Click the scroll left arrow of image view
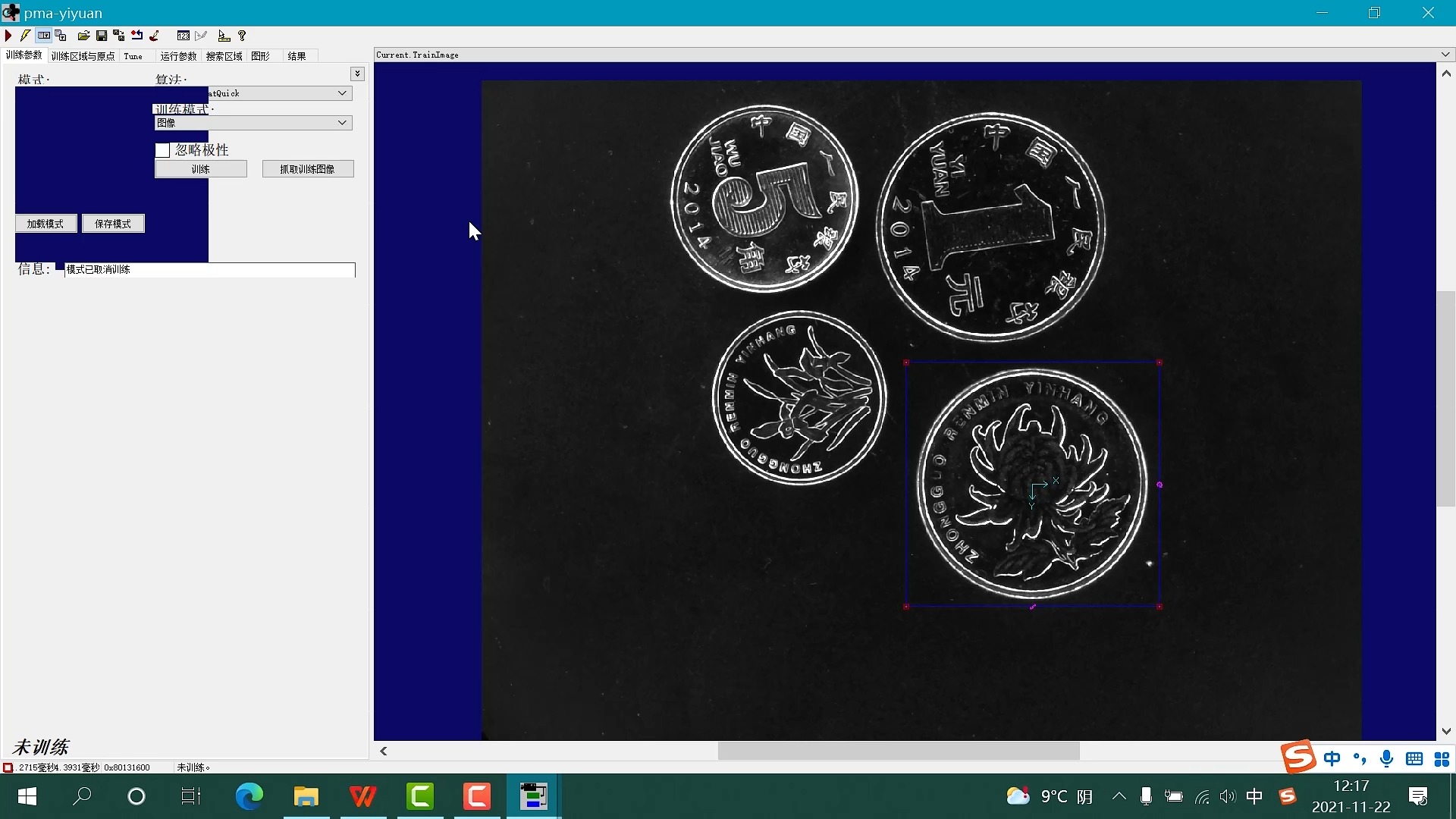The height and width of the screenshot is (819, 1456). [384, 751]
